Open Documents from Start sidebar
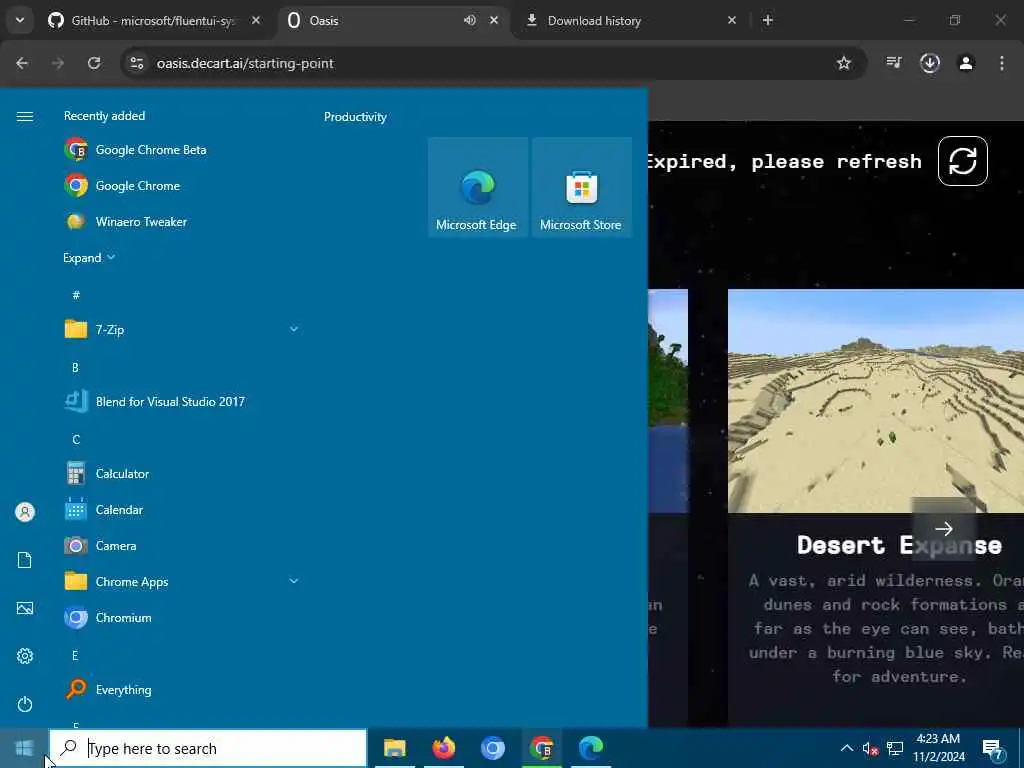This screenshot has height=768, width=1024. [x=25, y=560]
